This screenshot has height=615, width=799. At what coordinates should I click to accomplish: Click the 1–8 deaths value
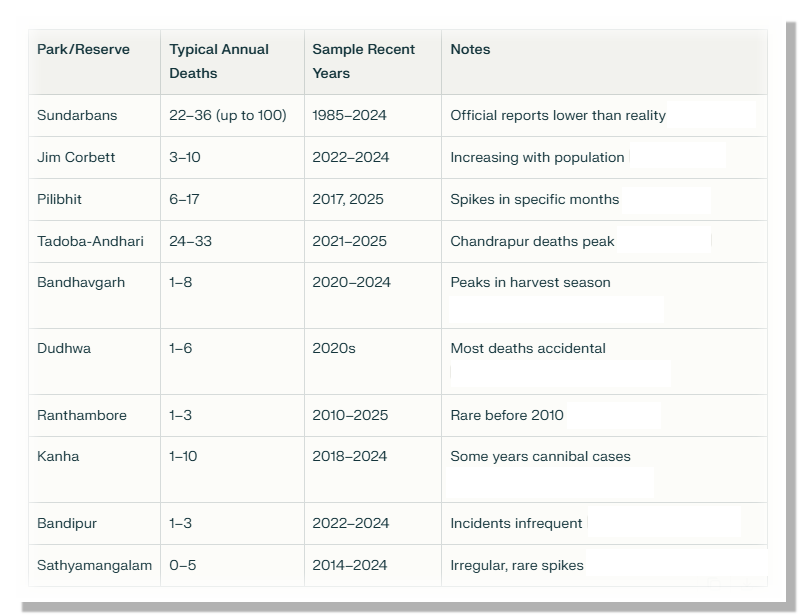pyautogui.click(x=180, y=282)
